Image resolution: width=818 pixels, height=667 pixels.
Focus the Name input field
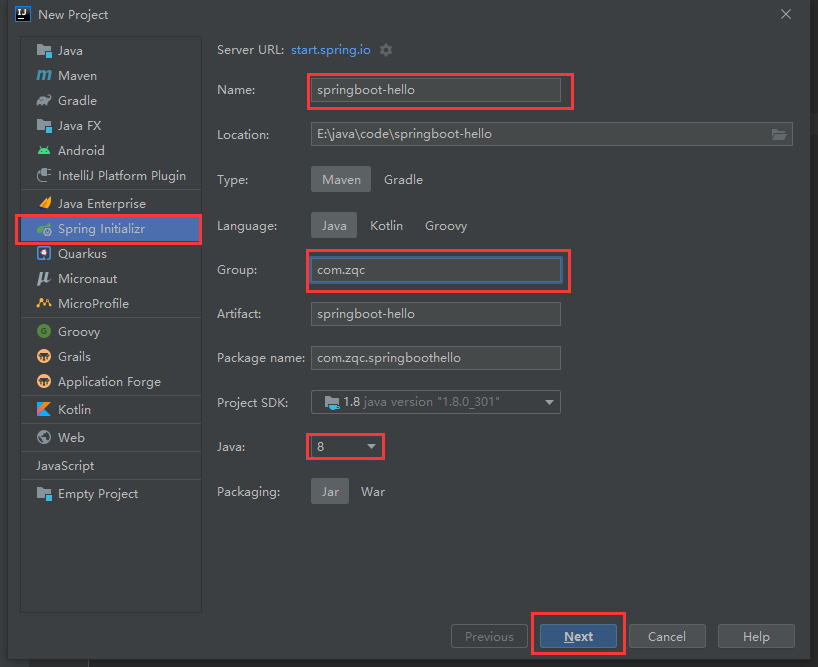click(x=436, y=90)
